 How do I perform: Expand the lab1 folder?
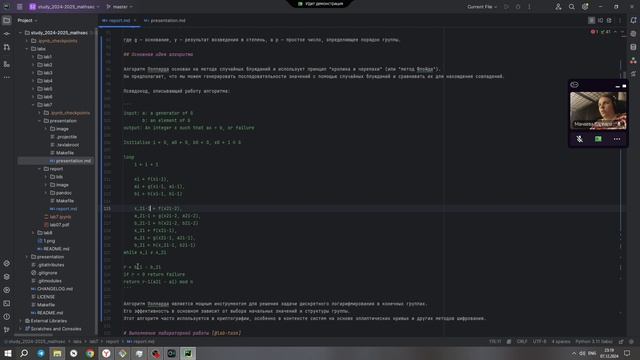click(33, 57)
